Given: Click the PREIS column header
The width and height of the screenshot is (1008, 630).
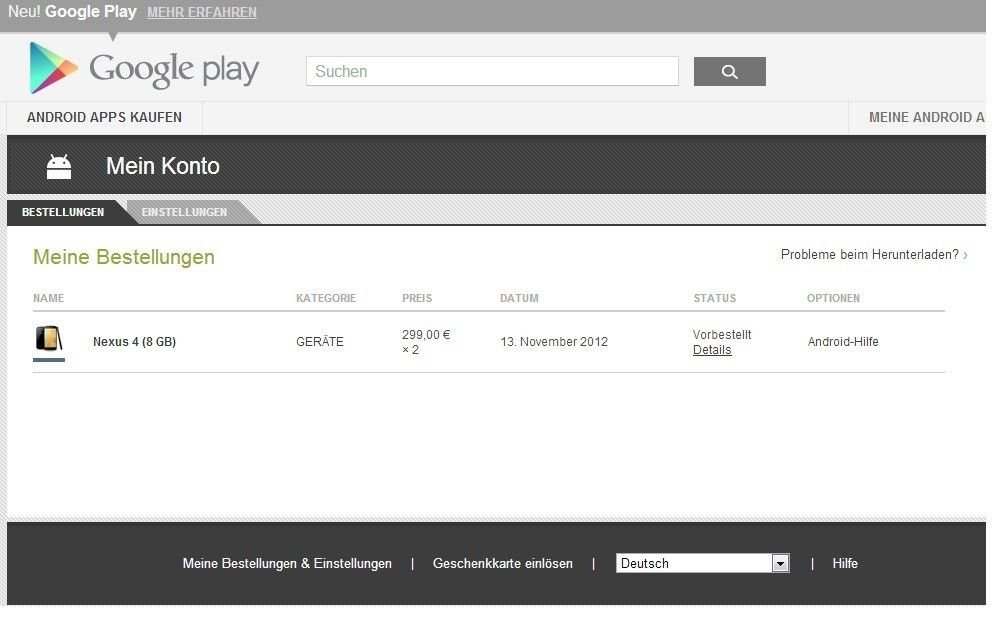Looking at the screenshot, I should 417,298.
